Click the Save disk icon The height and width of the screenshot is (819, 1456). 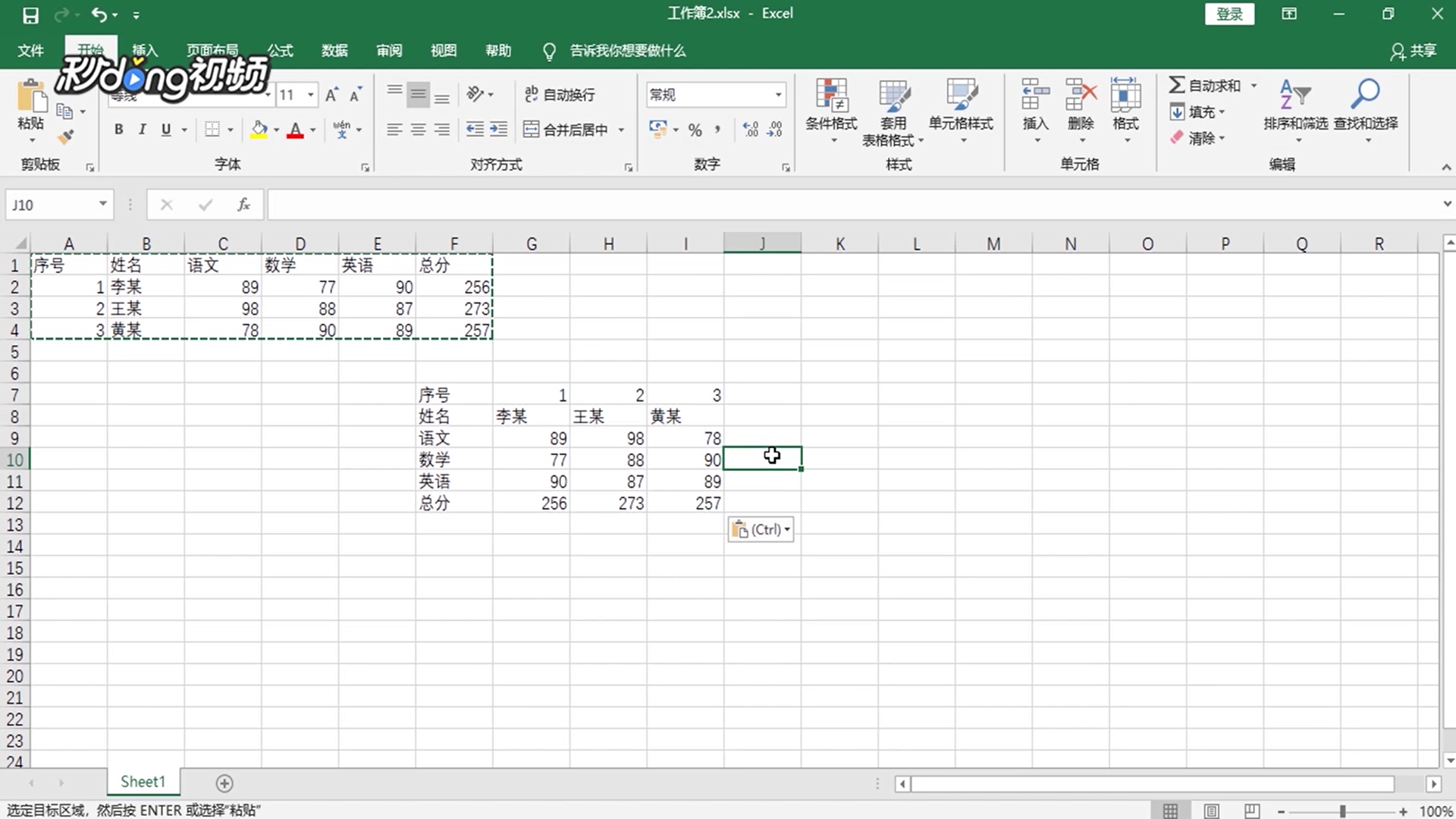[x=30, y=14]
